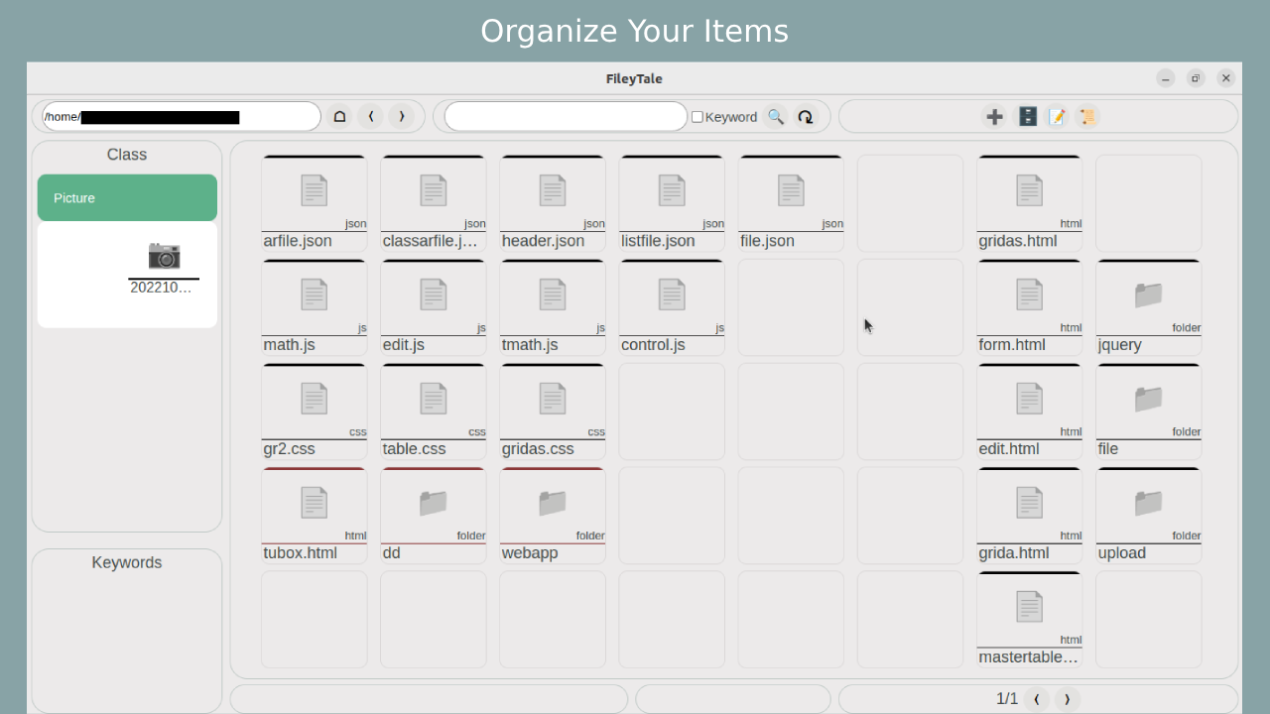Maximize the FileyTale window
This screenshot has width=1270, height=714.
tap(1196, 78)
